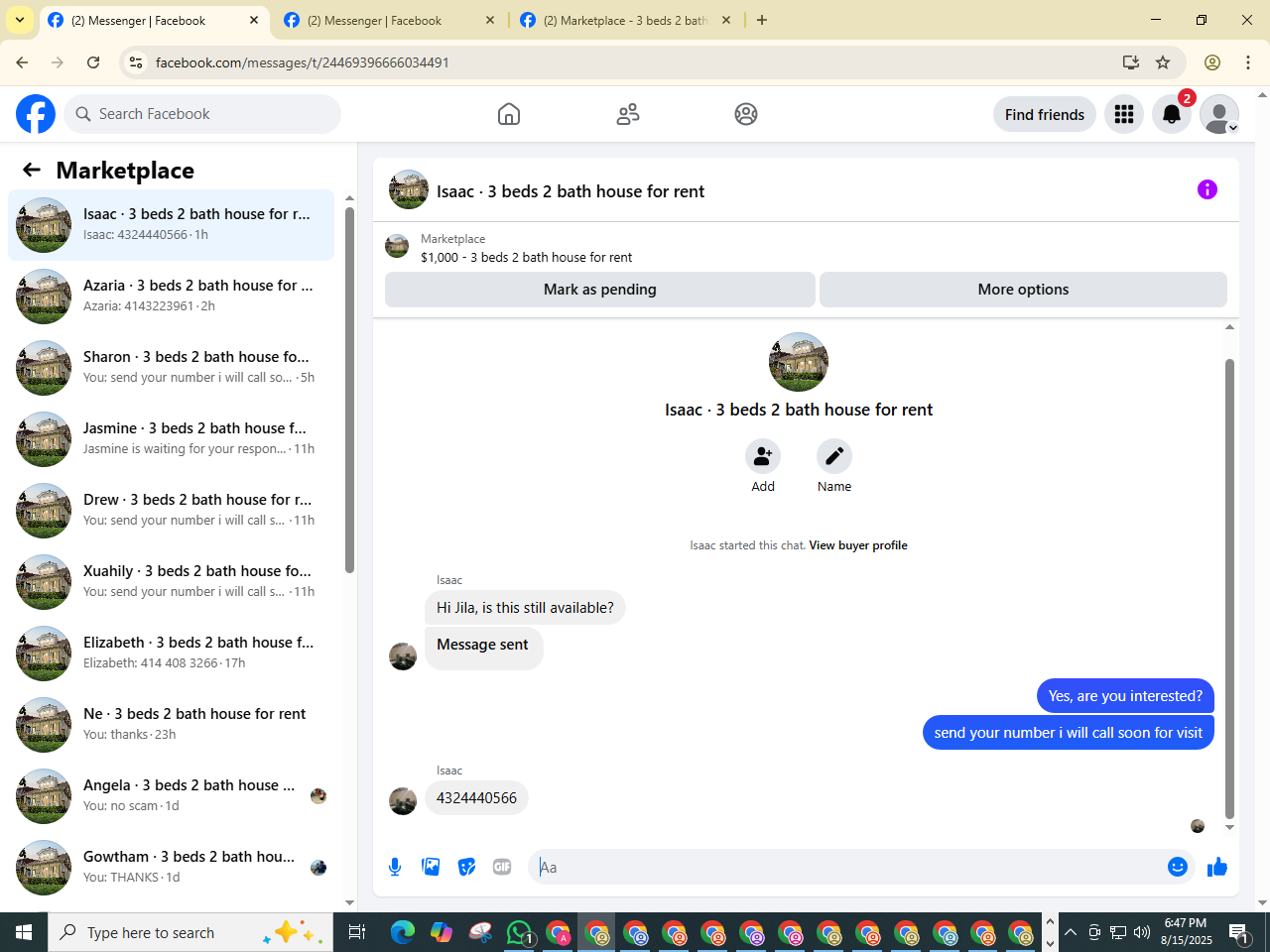The image size is (1270, 952).
Task: Open the tab search dropdown arrow
Action: point(19,20)
